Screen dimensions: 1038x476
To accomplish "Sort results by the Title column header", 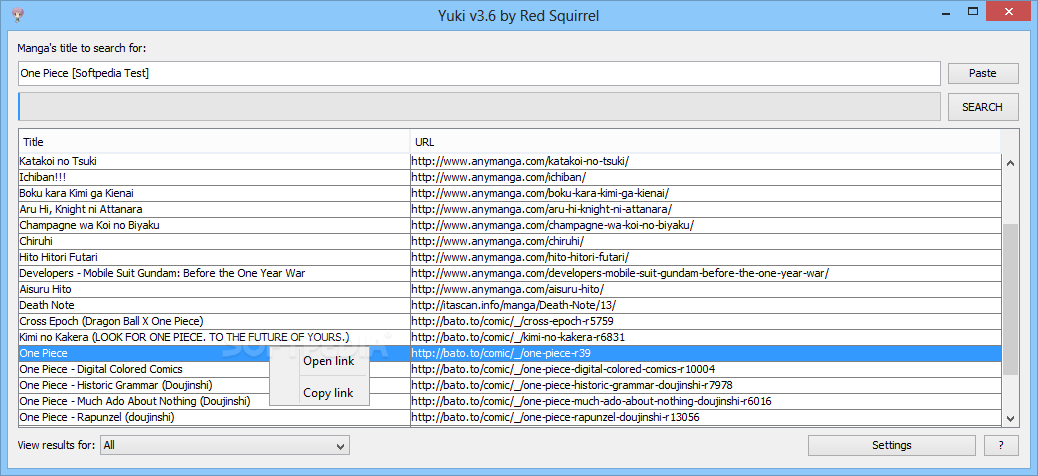I will pyautogui.click(x=214, y=142).
